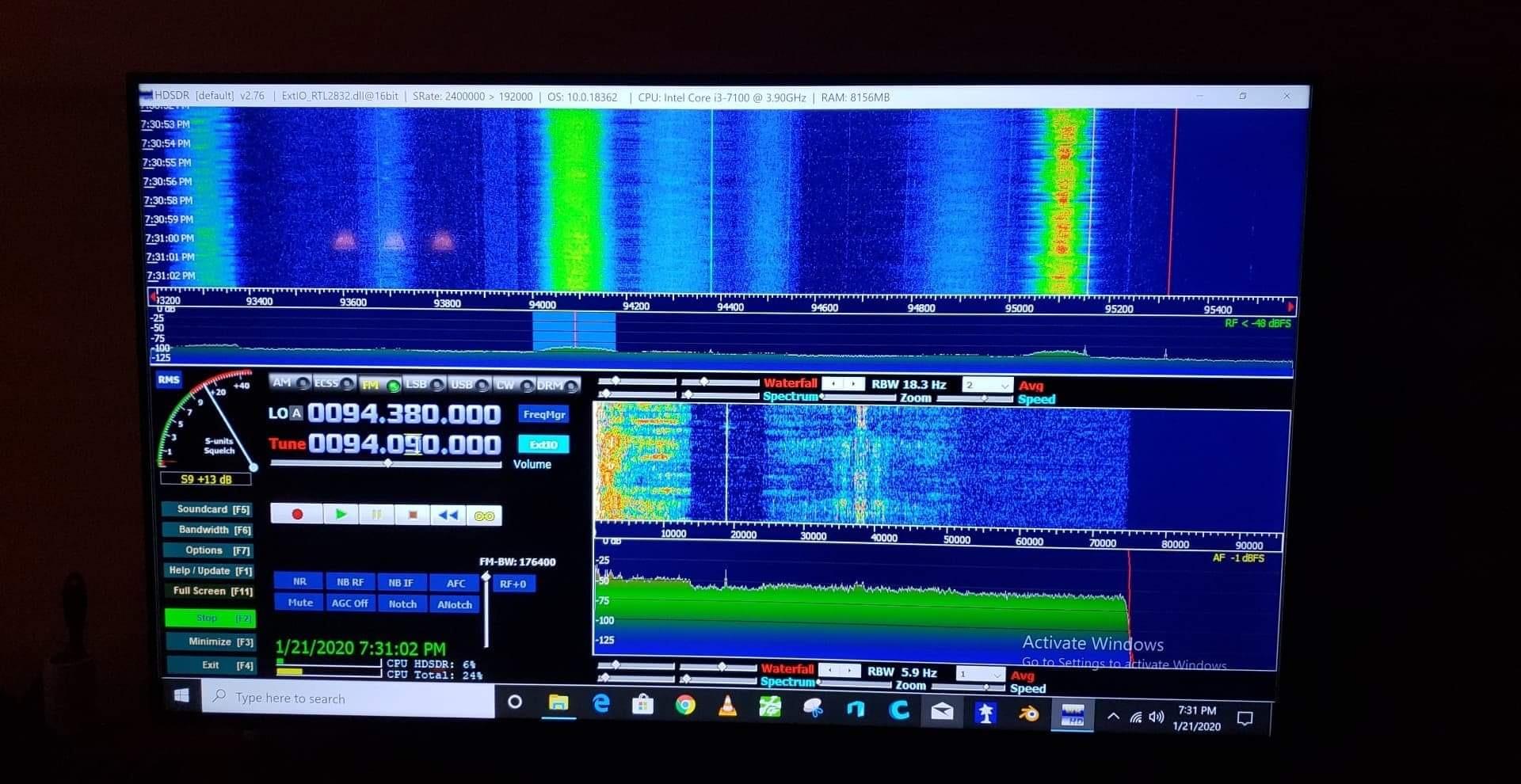Viewport: 1521px width, 784px height.
Task: Click in the Type here to search box
Action: [x=349, y=698]
